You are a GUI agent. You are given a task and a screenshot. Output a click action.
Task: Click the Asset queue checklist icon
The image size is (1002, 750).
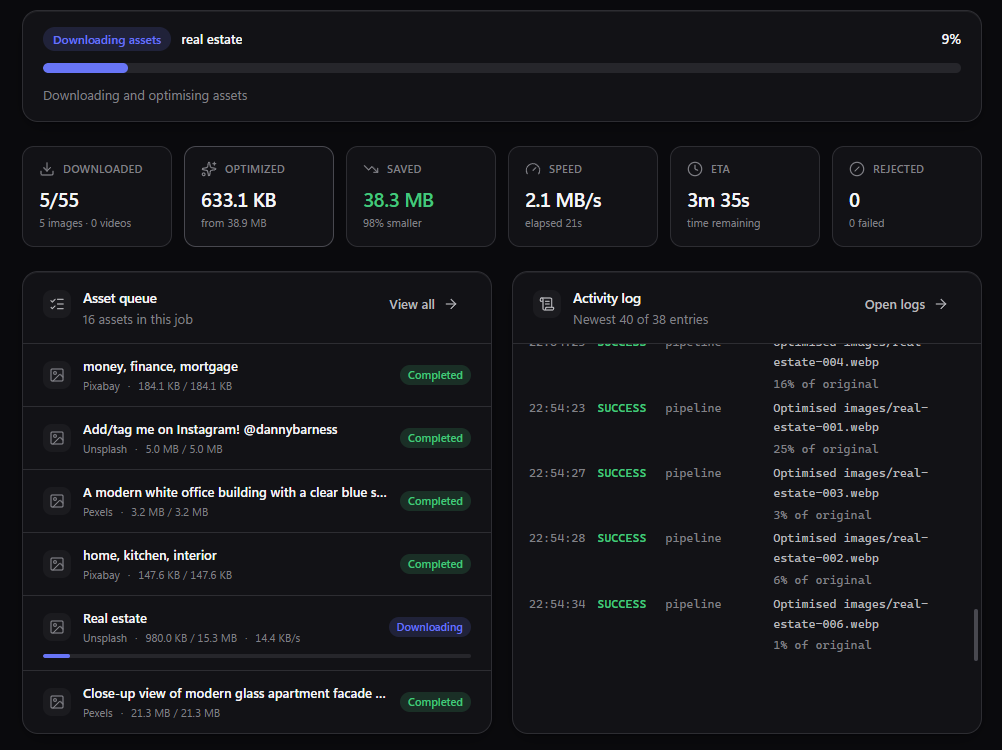57,304
